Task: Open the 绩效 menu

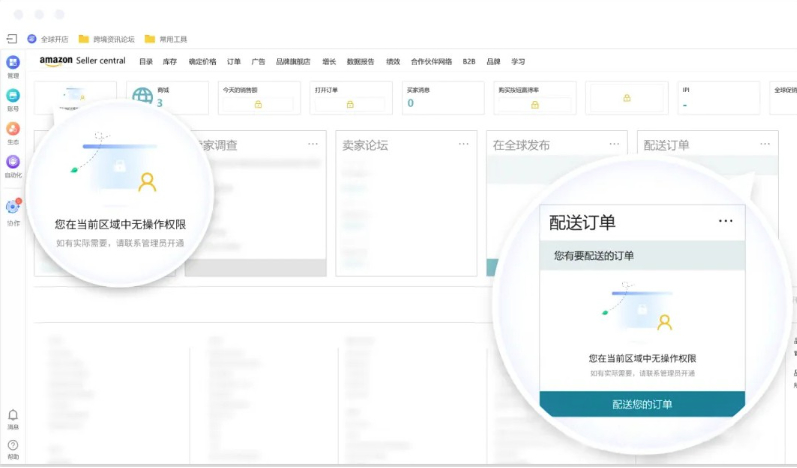Action: (x=393, y=61)
